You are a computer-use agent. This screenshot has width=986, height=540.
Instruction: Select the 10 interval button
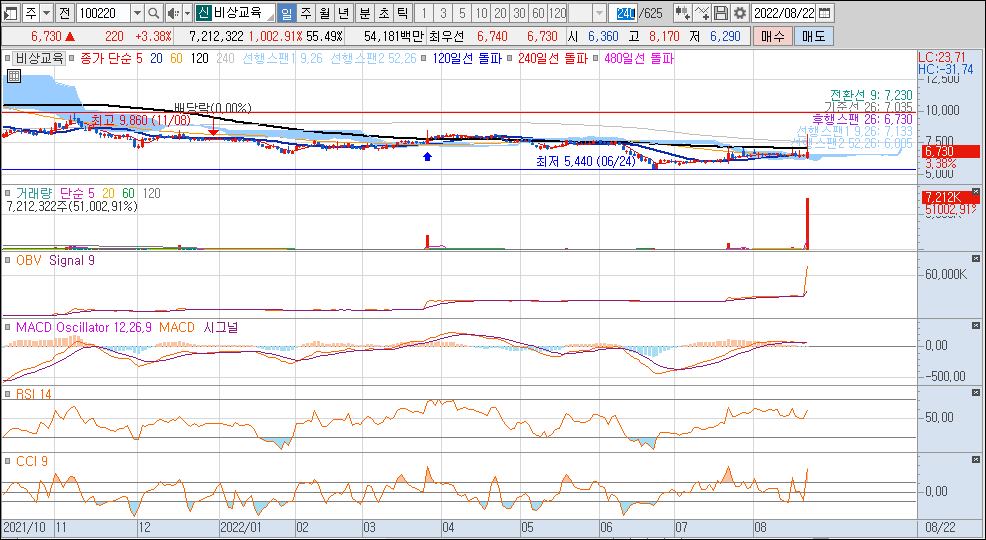[x=481, y=13]
